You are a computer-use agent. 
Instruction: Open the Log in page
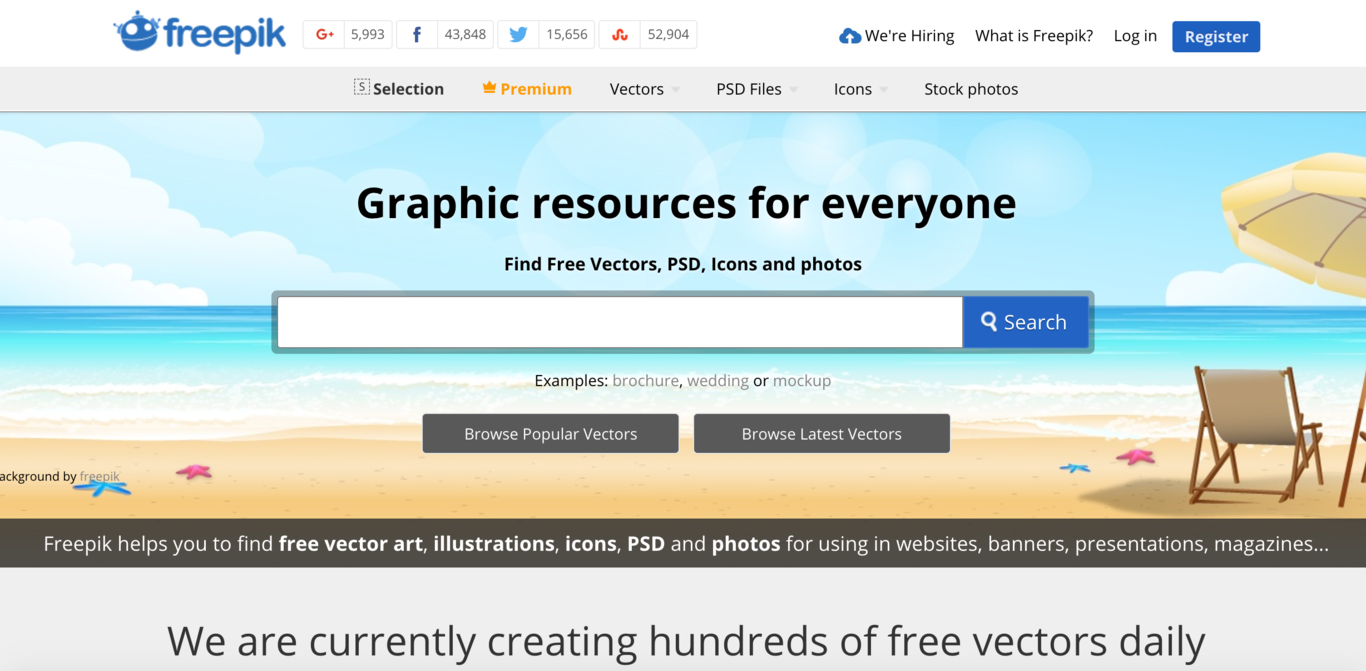point(1135,36)
